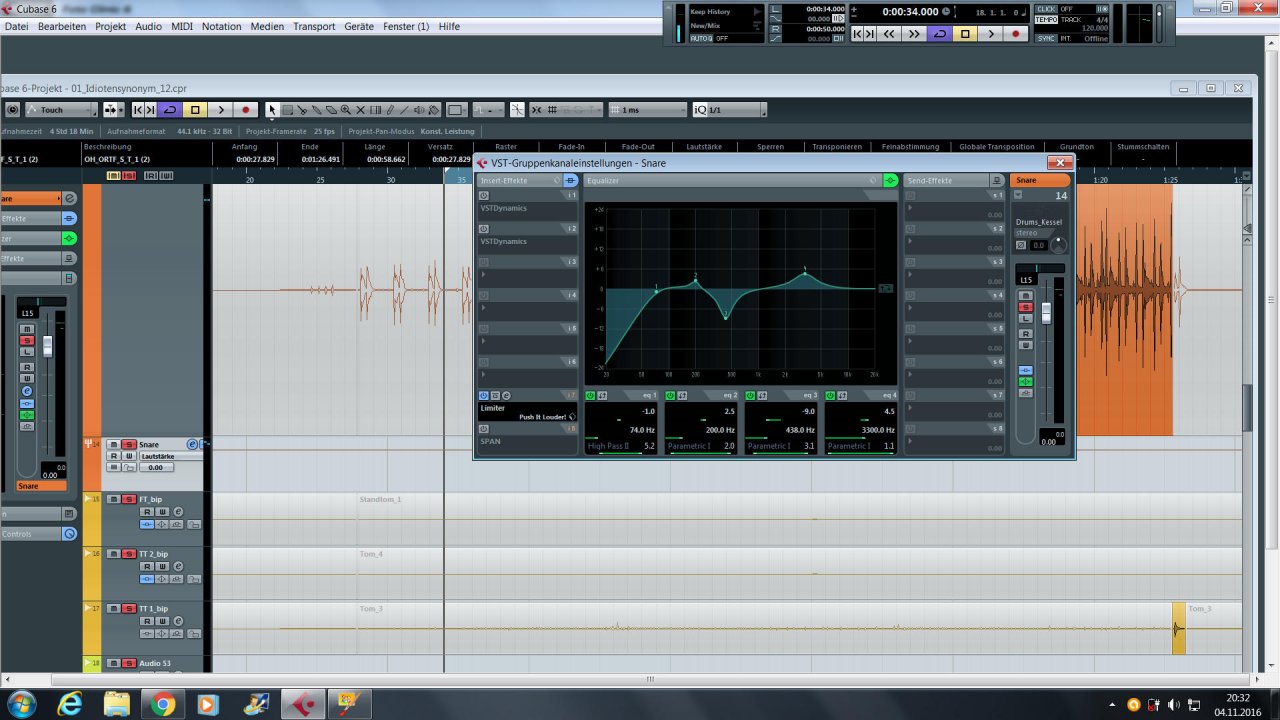Toggle Equalizer bypass green button

[x=890, y=180]
